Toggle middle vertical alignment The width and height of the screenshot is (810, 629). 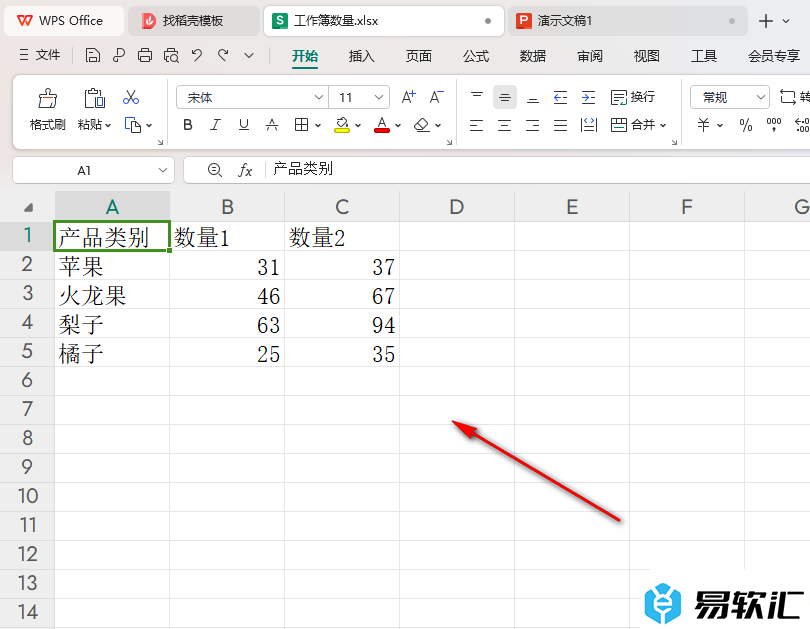505,97
